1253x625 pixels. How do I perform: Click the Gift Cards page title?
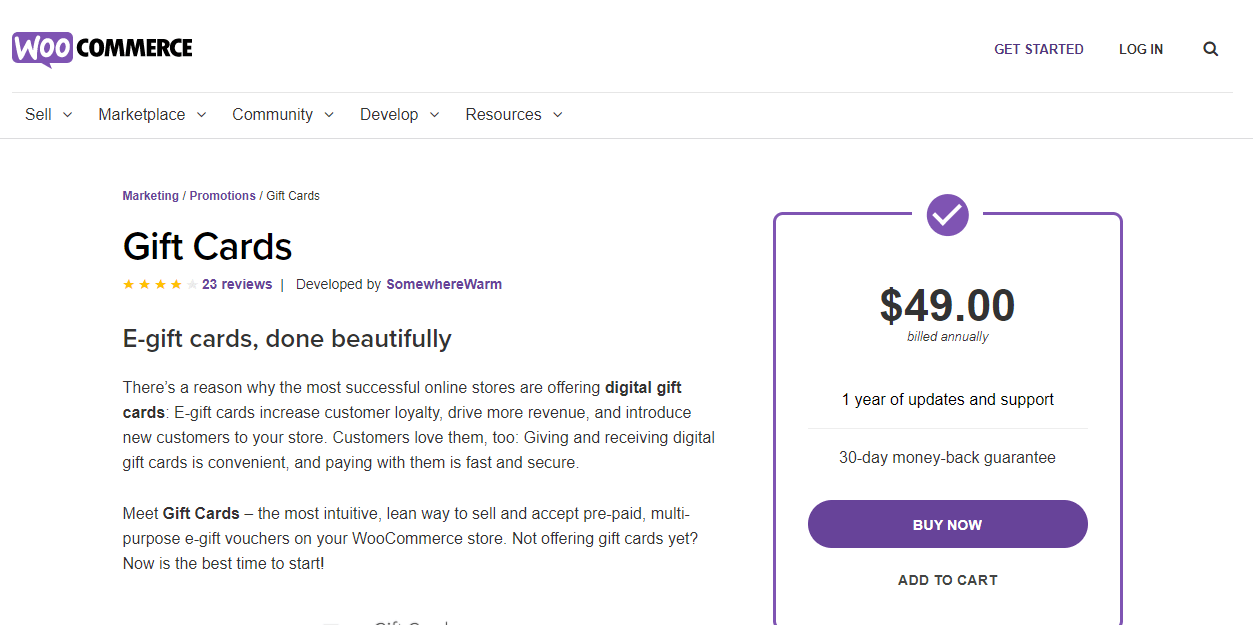click(x=207, y=247)
